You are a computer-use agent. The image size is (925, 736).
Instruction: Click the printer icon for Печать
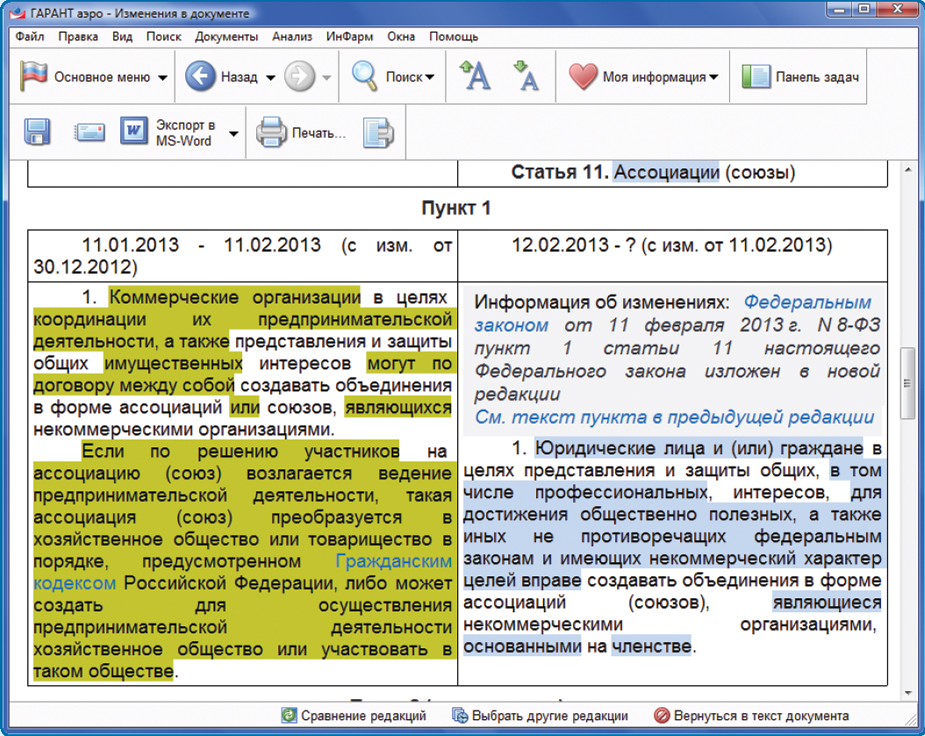point(271,131)
